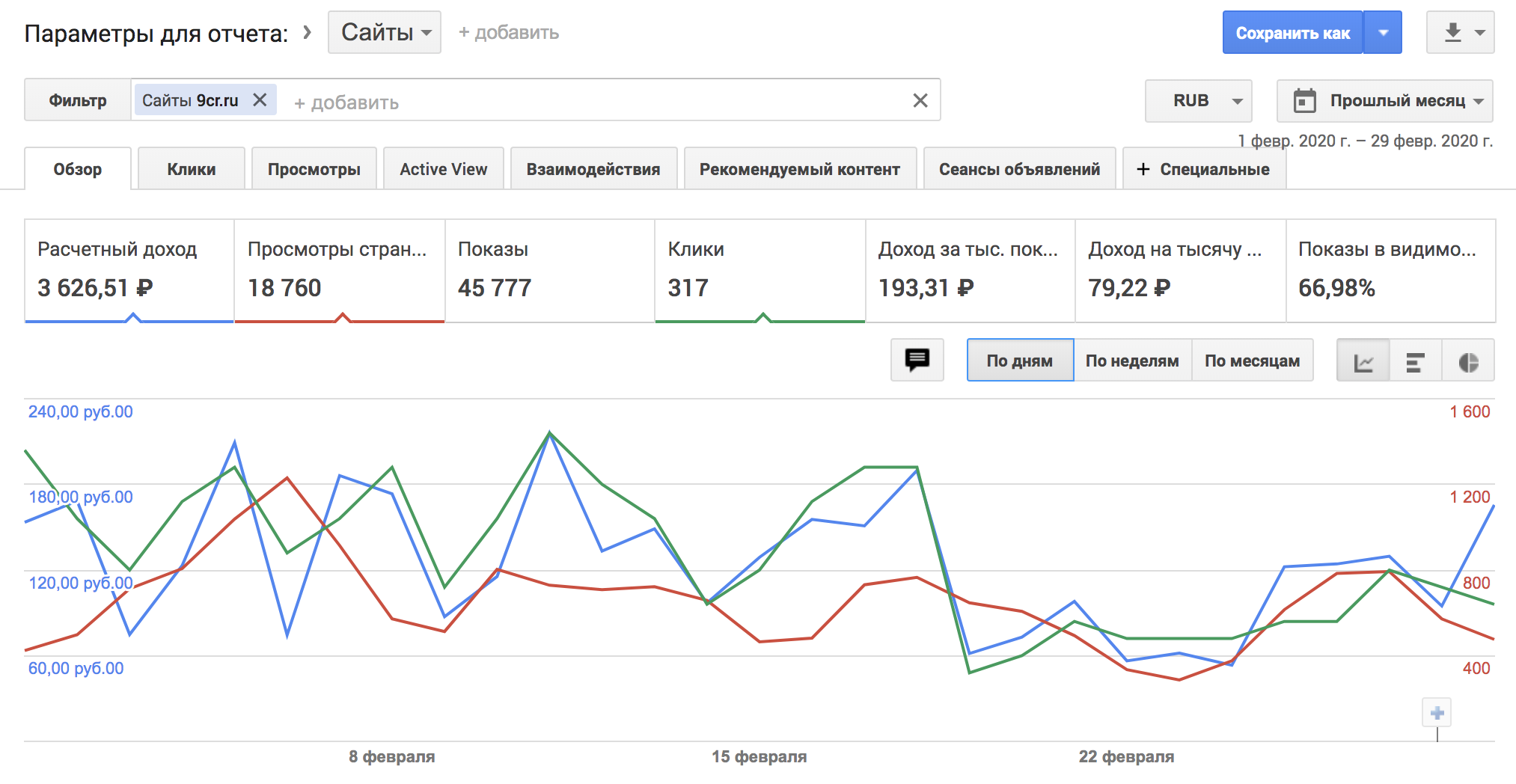Group chart data По неделям
Viewport: 1516px width, 784px height.
coord(1132,361)
